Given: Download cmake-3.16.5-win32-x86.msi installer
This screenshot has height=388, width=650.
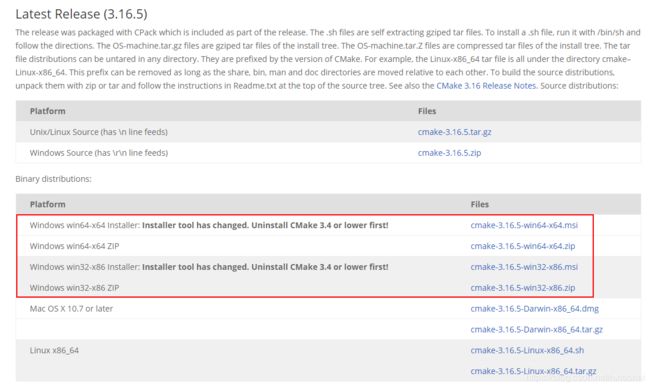Looking at the screenshot, I should 524,267.
